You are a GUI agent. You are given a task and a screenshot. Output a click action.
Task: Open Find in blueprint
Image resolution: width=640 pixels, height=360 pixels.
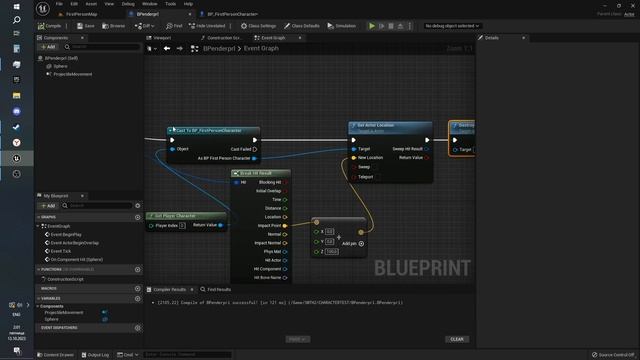[174, 26]
